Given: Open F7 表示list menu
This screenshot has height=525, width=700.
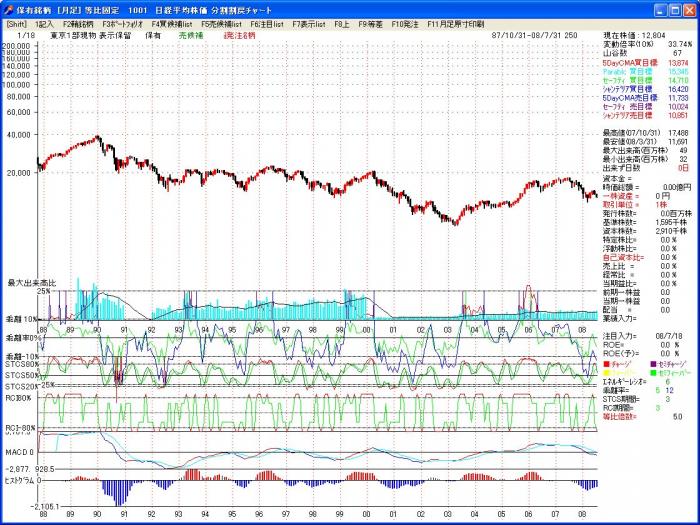Looking at the screenshot, I should click(309, 25).
